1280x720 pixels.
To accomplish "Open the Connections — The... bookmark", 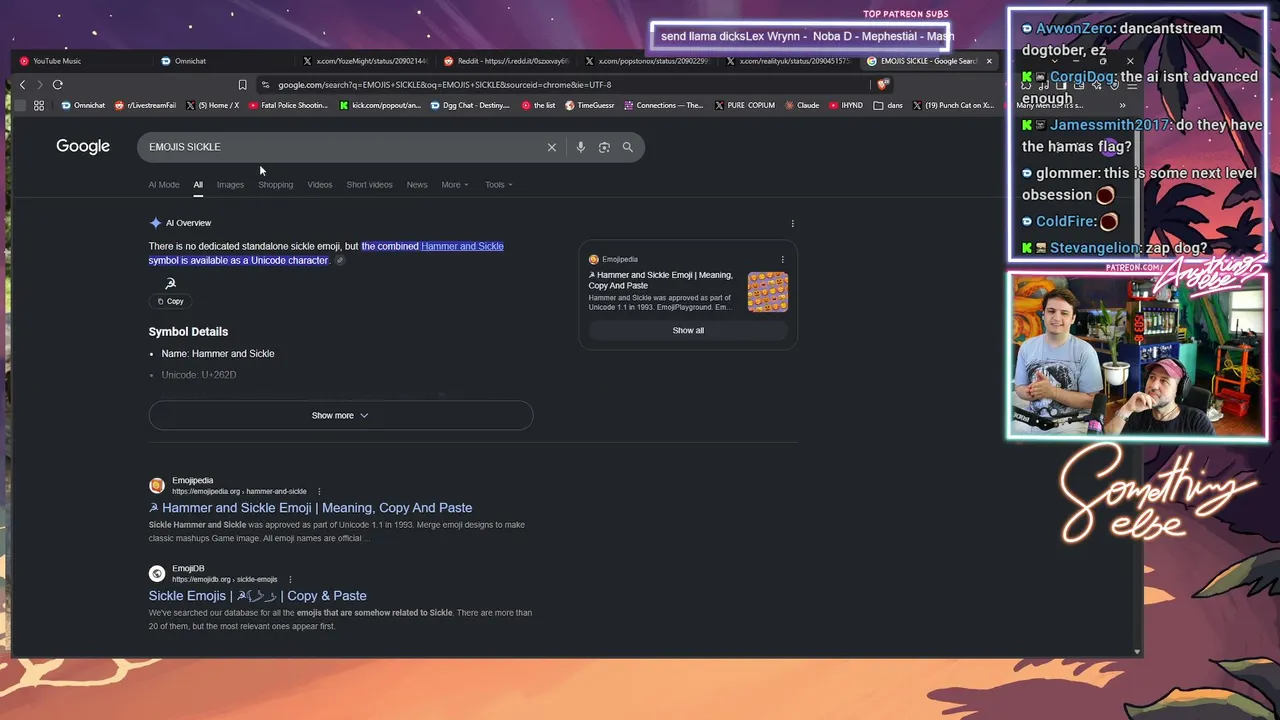I will tap(664, 105).
